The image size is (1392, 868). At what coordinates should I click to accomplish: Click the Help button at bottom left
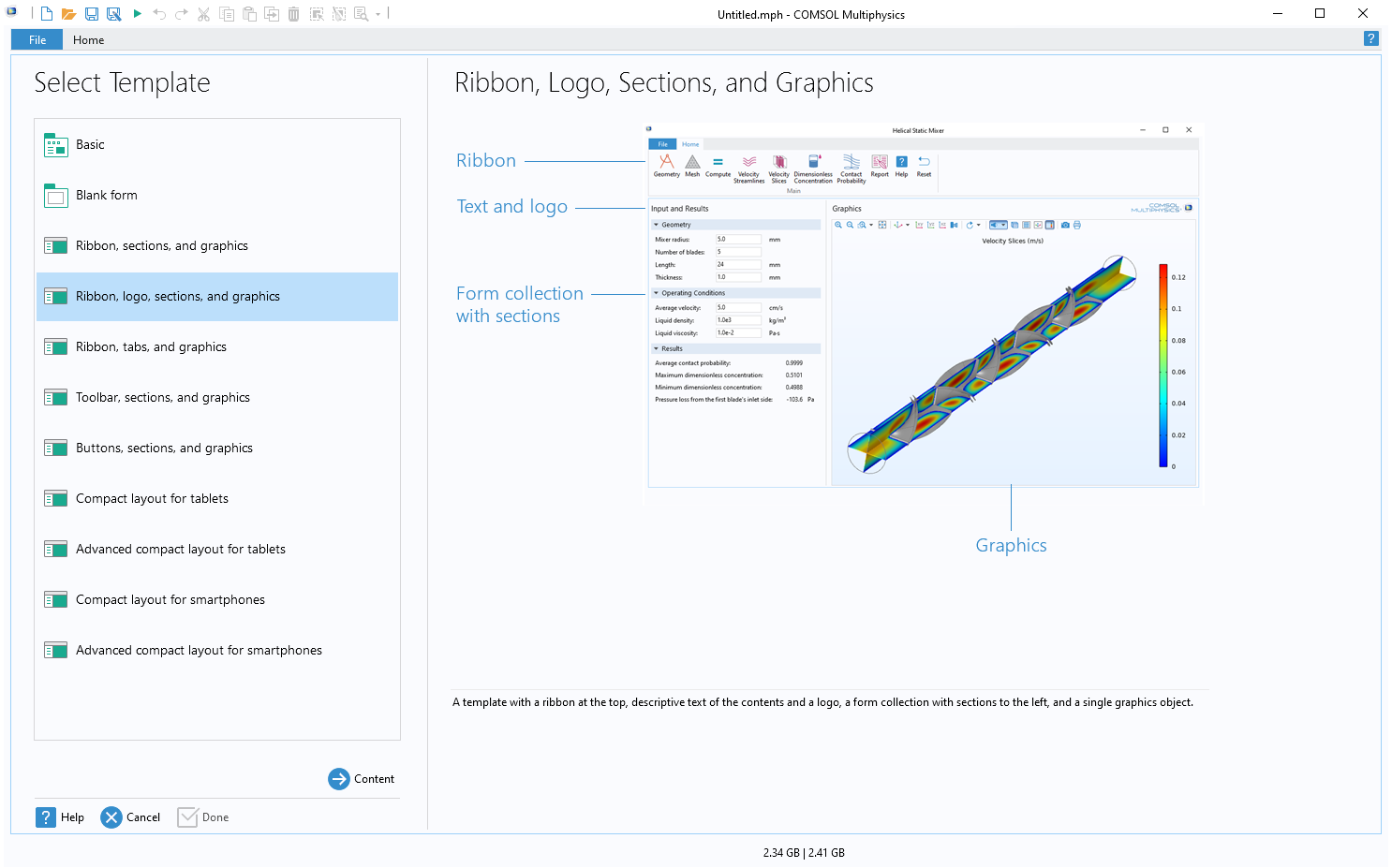[60, 817]
